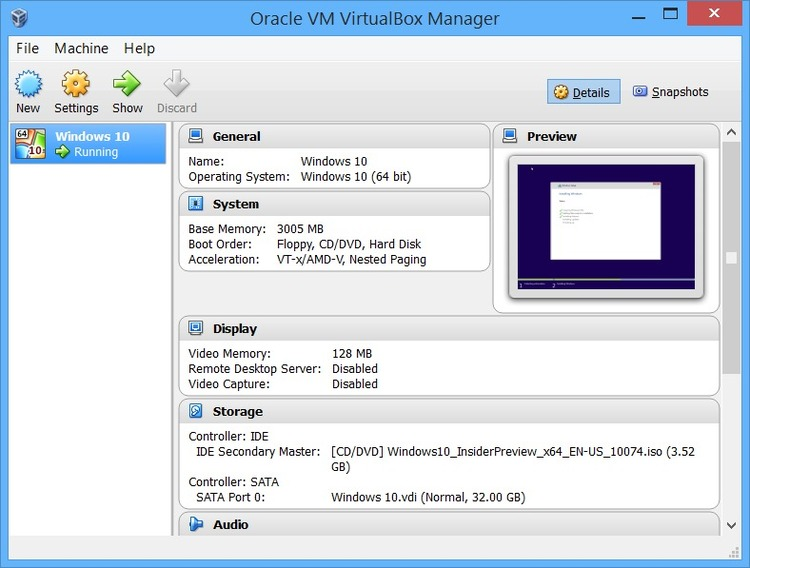
Task: Minimize the VirtualBox Manager window
Action: [638, 17]
